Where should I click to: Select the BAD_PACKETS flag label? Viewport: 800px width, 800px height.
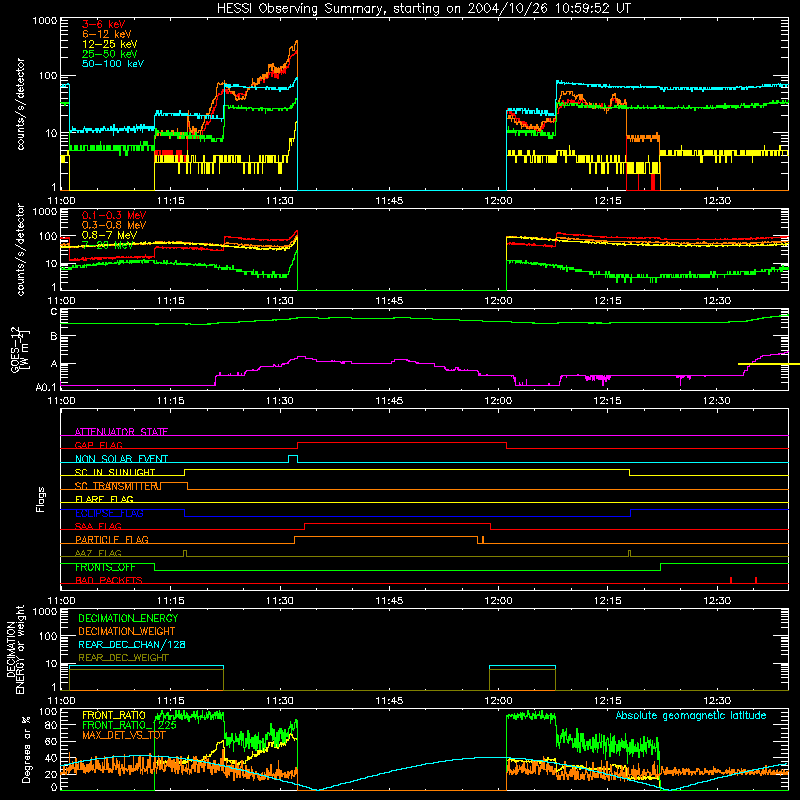click(x=109, y=580)
